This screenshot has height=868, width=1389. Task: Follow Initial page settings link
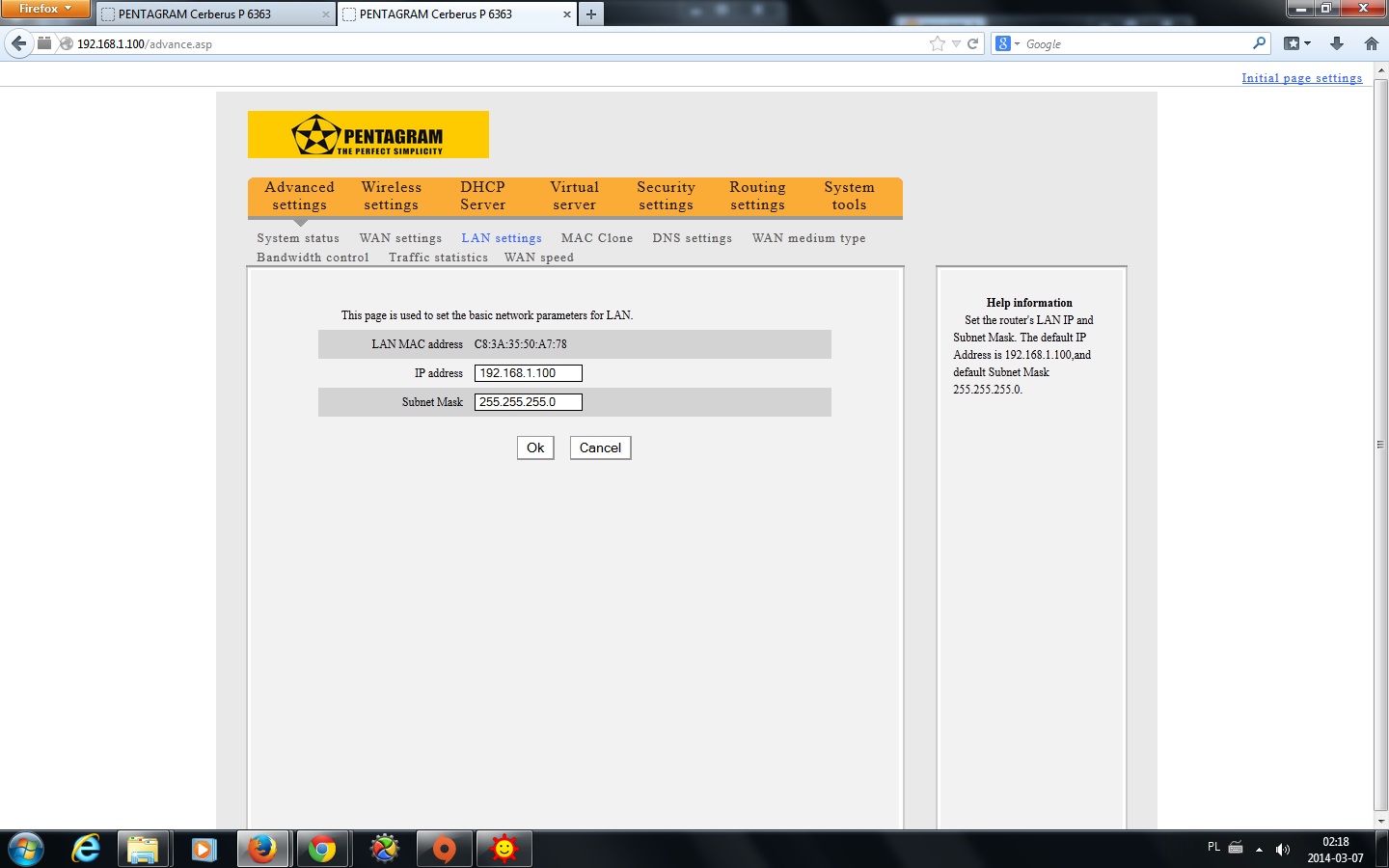[x=1302, y=78]
